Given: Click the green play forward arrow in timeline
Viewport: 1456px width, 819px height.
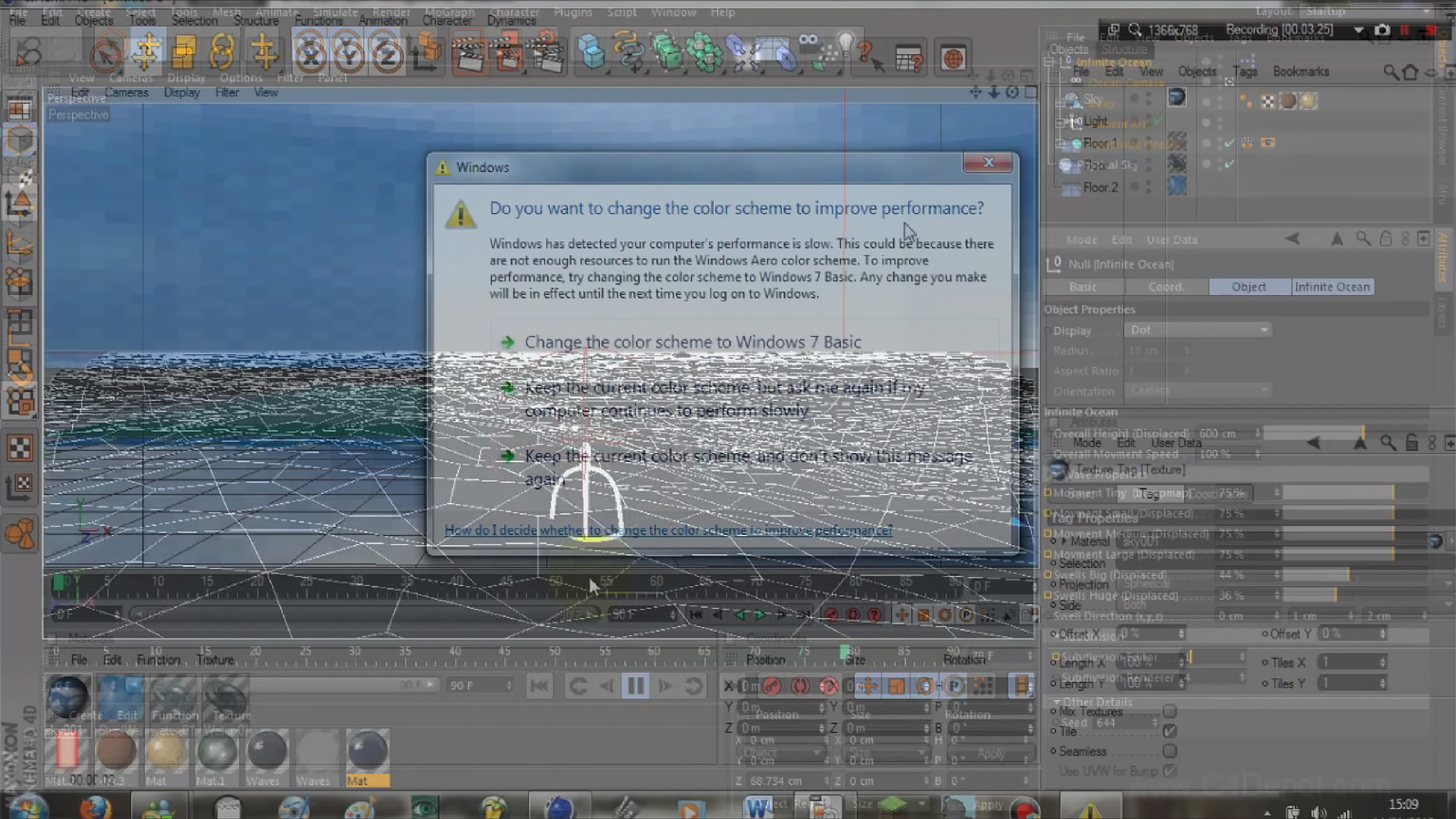Looking at the screenshot, I should point(761,615).
